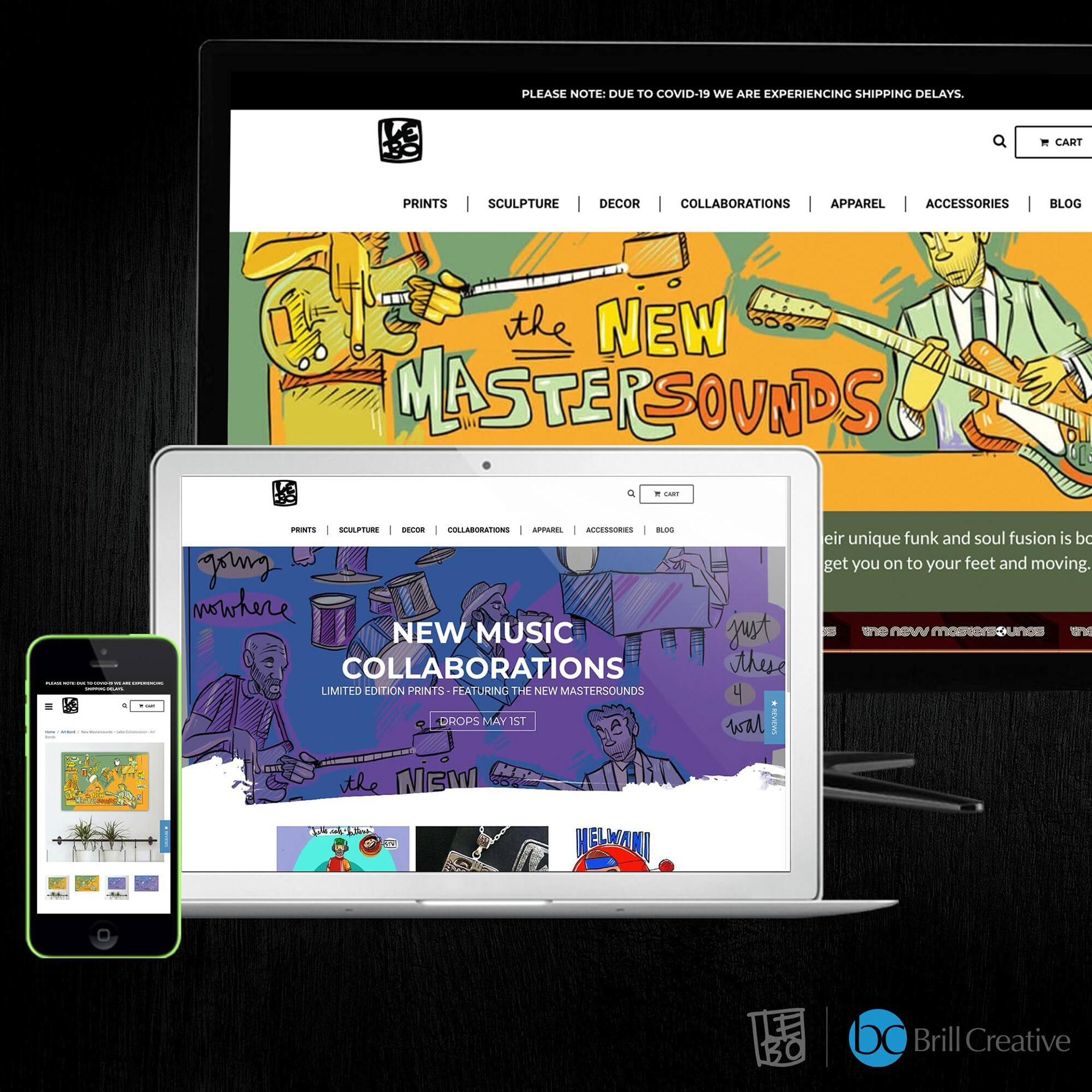Screen dimensions: 1092x1092
Task: Open the blue Reviews side tab on laptop
Action: (774, 717)
